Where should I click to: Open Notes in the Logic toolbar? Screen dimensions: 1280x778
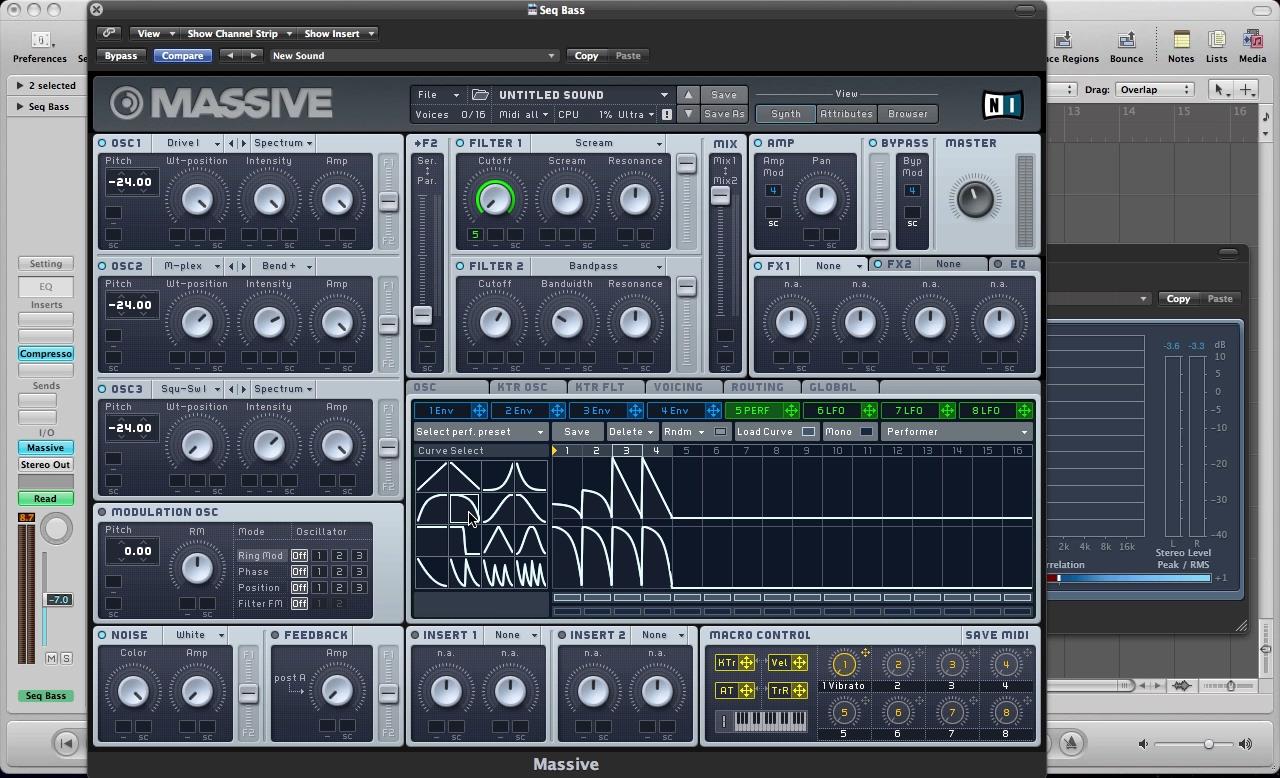click(x=1181, y=46)
